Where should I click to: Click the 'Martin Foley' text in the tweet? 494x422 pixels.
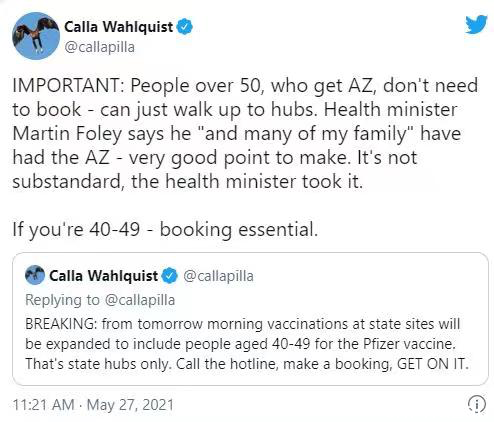tap(67, 134)
